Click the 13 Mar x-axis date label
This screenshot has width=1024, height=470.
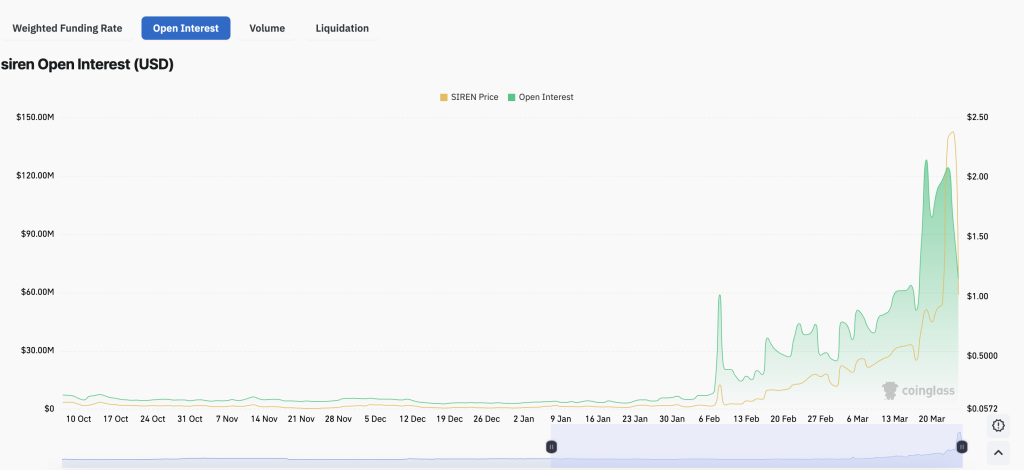pos(893,419)
